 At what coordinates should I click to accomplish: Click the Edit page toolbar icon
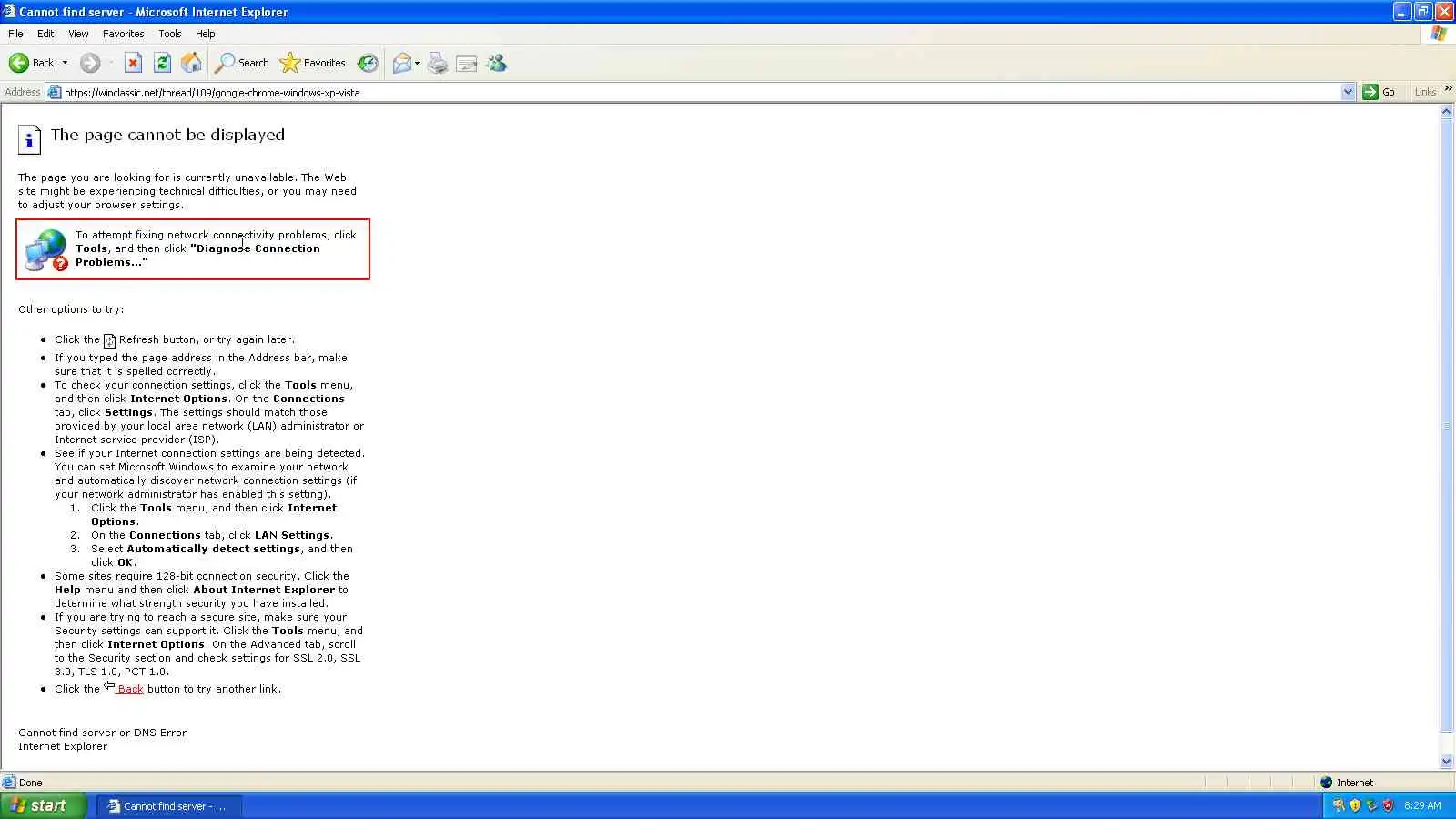(467, 63)
